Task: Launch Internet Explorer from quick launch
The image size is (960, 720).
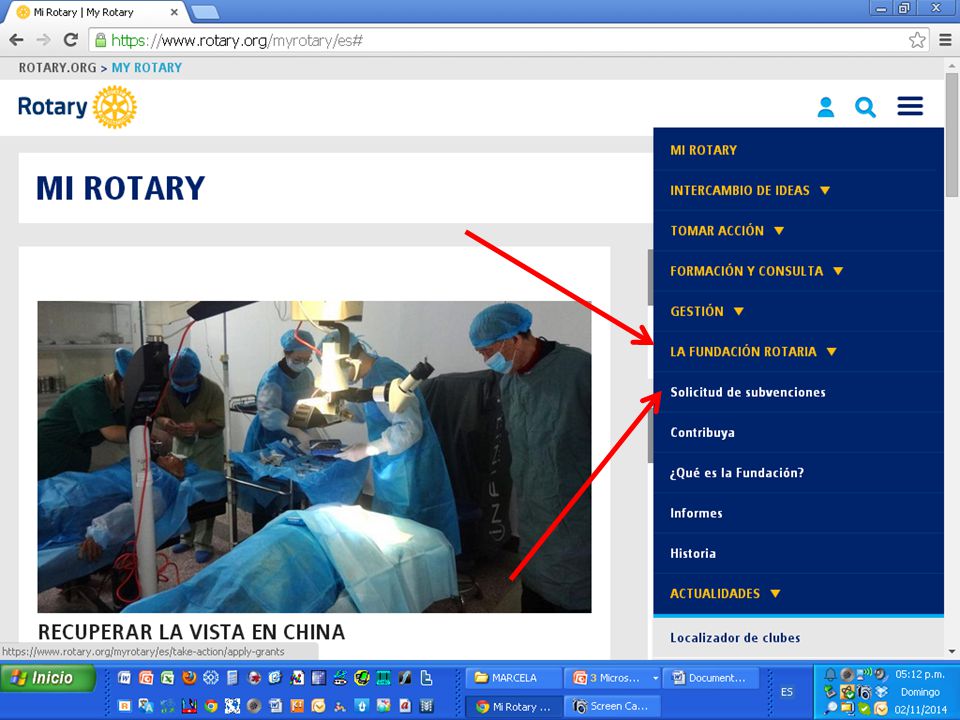Action: pos(275,677)
